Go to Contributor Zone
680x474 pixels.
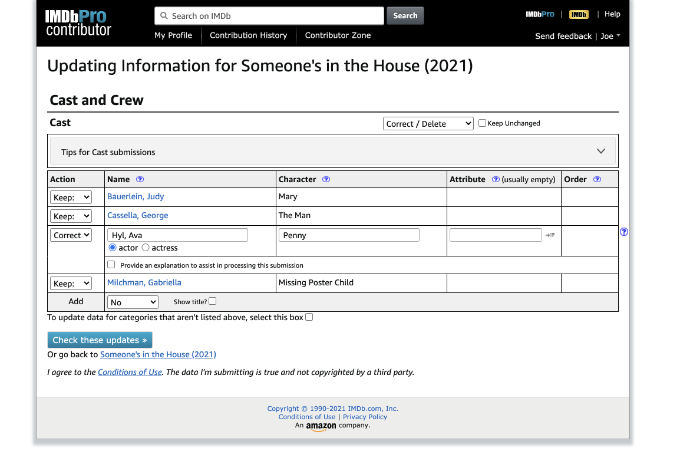point(338,35)
